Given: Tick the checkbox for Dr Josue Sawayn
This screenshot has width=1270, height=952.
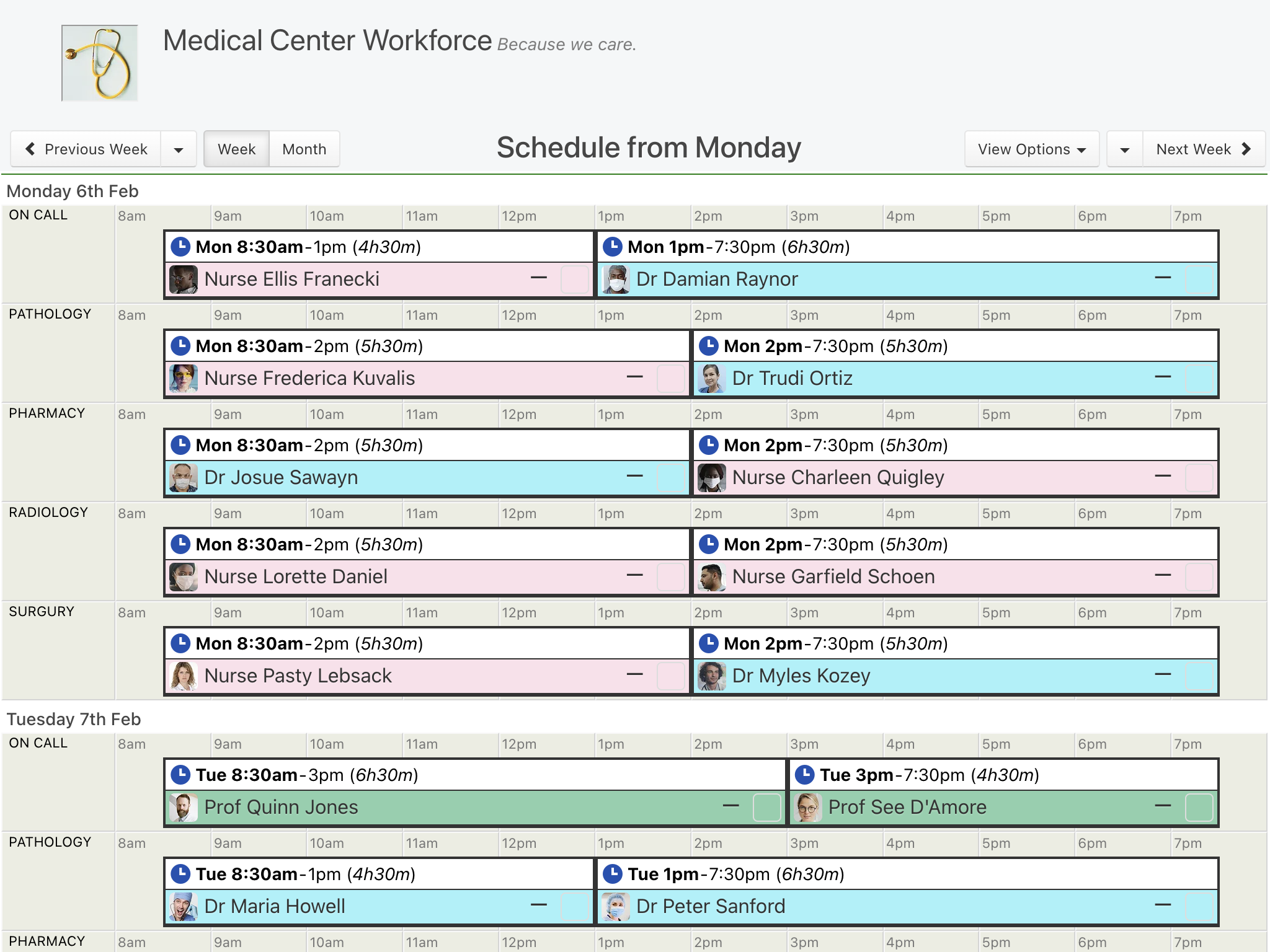Looking at the screenshot, I should pos(670,478).
